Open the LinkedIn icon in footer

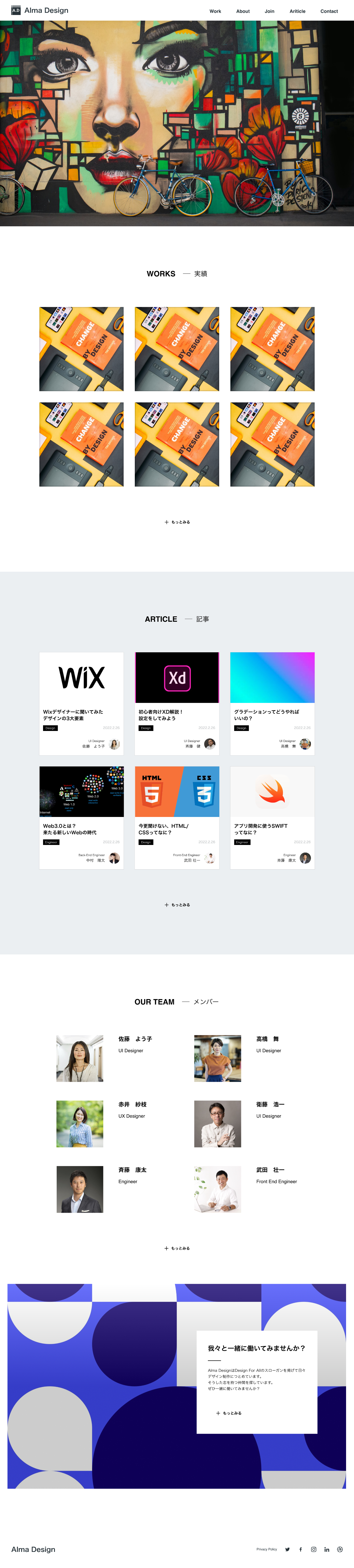click(x=327, y=1549)
